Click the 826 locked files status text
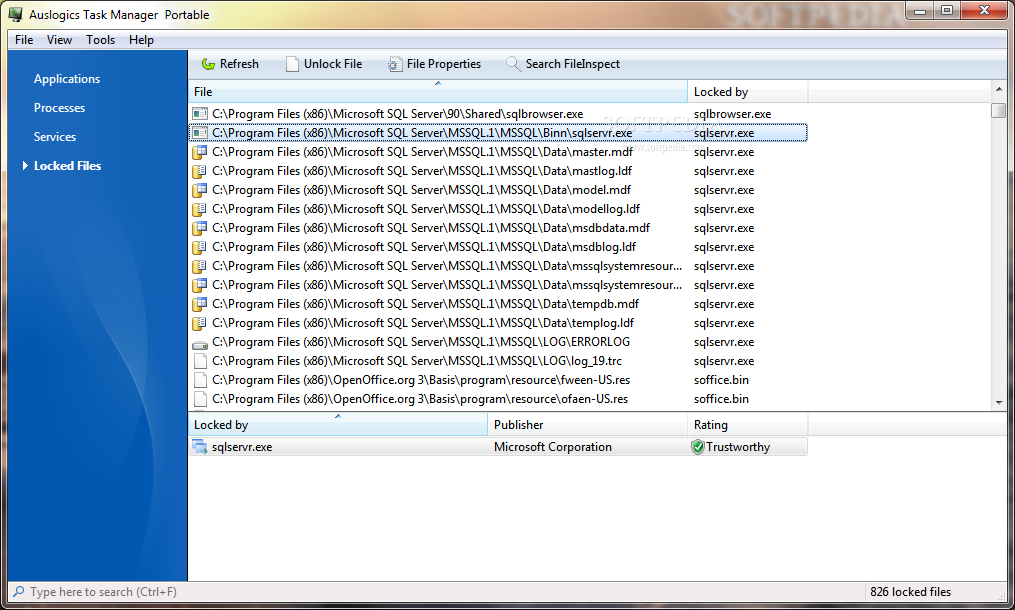The image size is (1015, 610). pyautogui.click(x=910, y=592)
